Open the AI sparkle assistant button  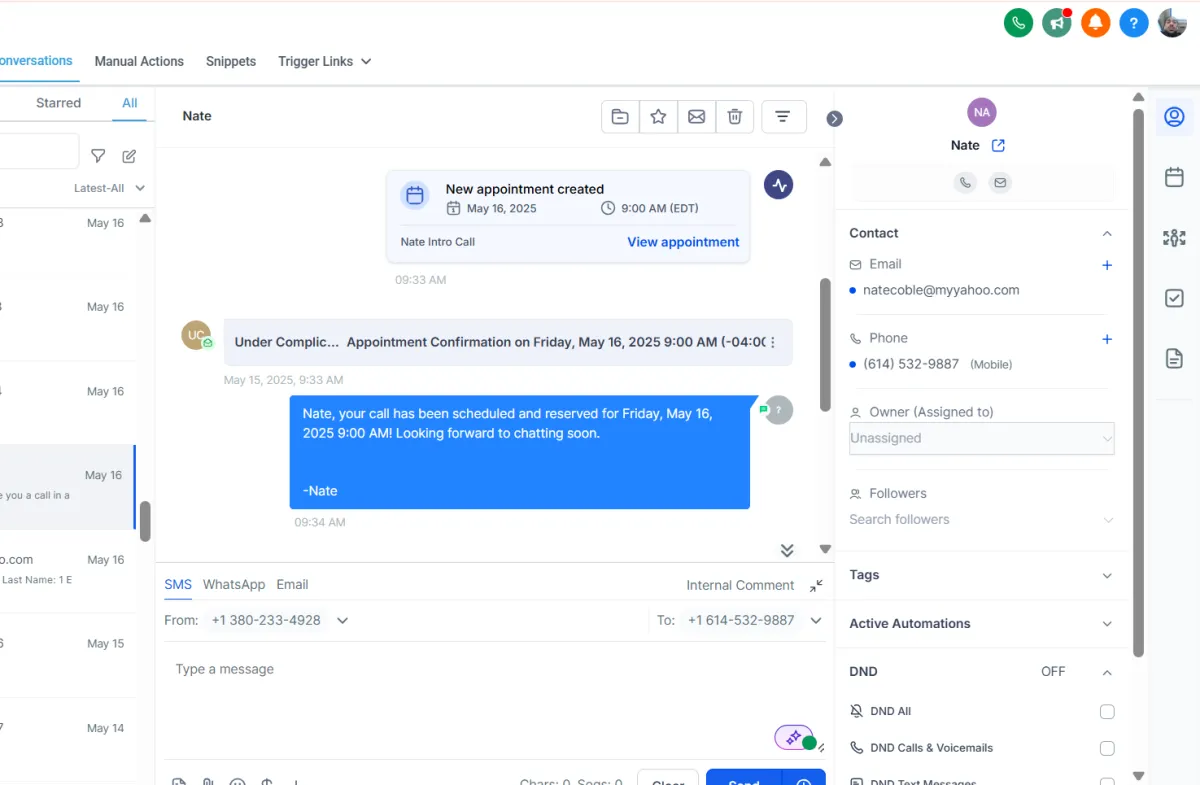[x=794, y=737]
